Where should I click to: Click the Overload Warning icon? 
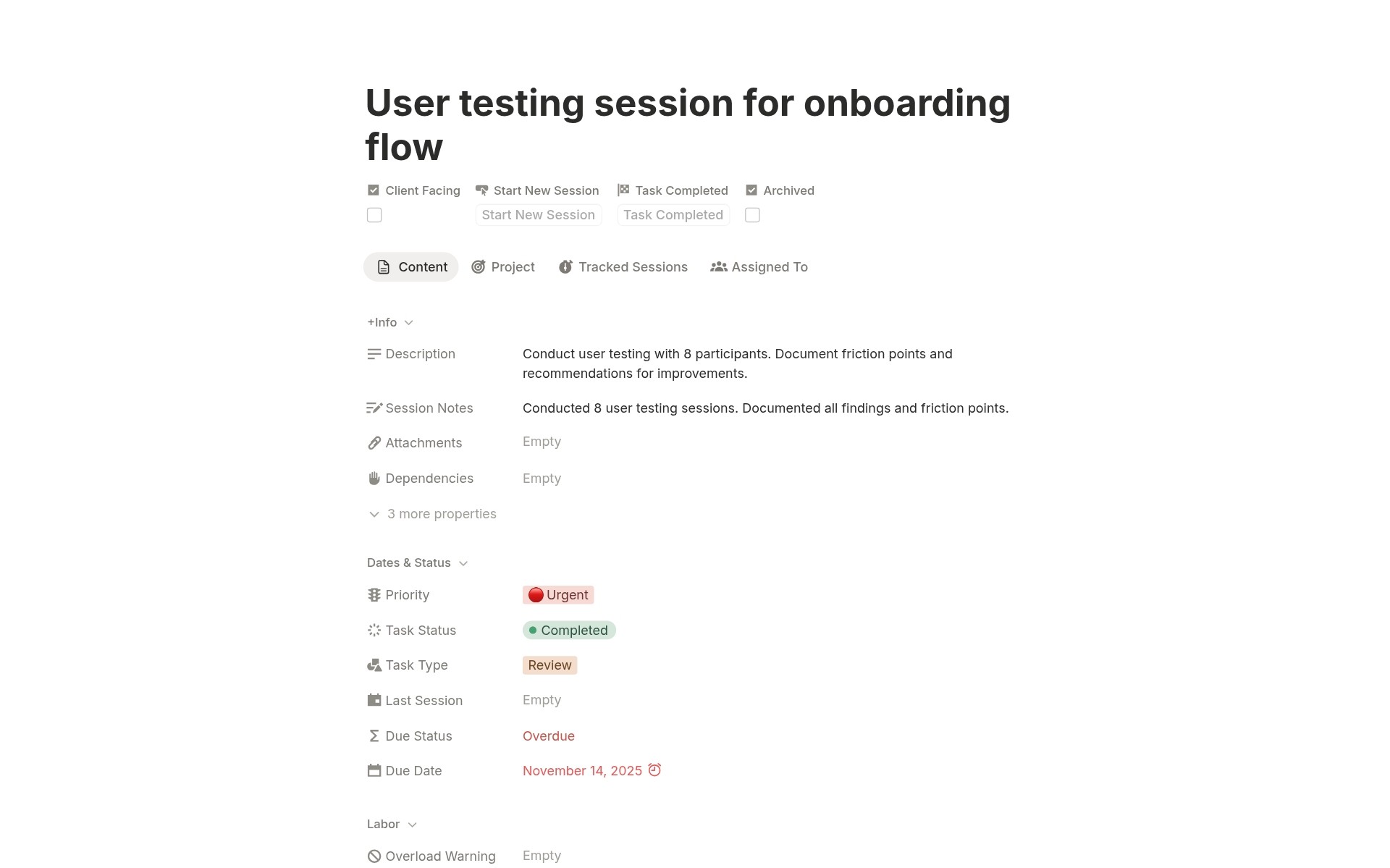coord(374,856)
